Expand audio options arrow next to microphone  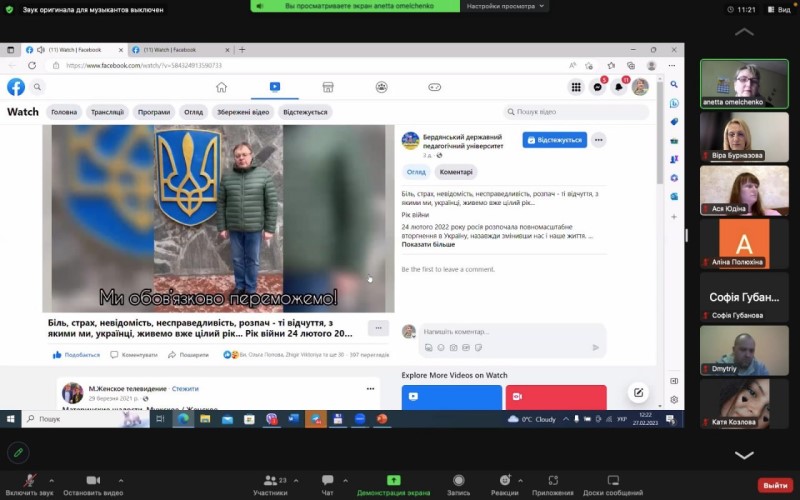[51, 480]
